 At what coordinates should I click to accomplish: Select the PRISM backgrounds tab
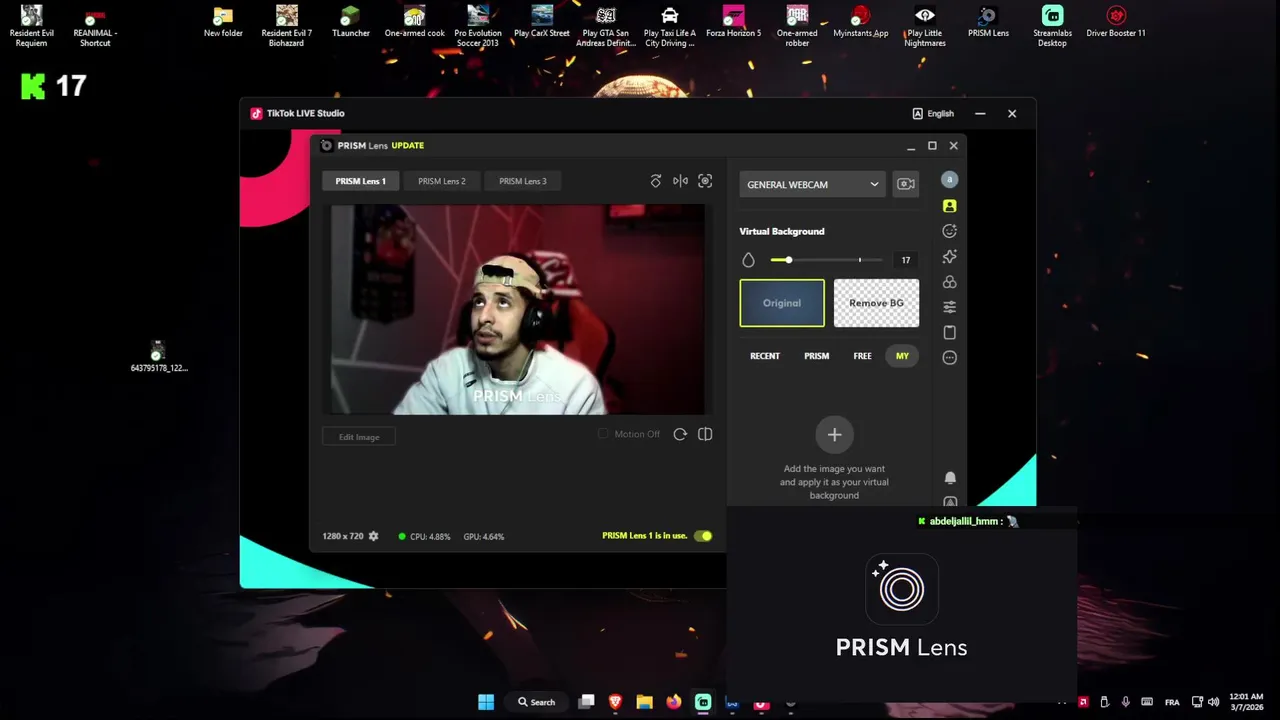tap(816, 356)
